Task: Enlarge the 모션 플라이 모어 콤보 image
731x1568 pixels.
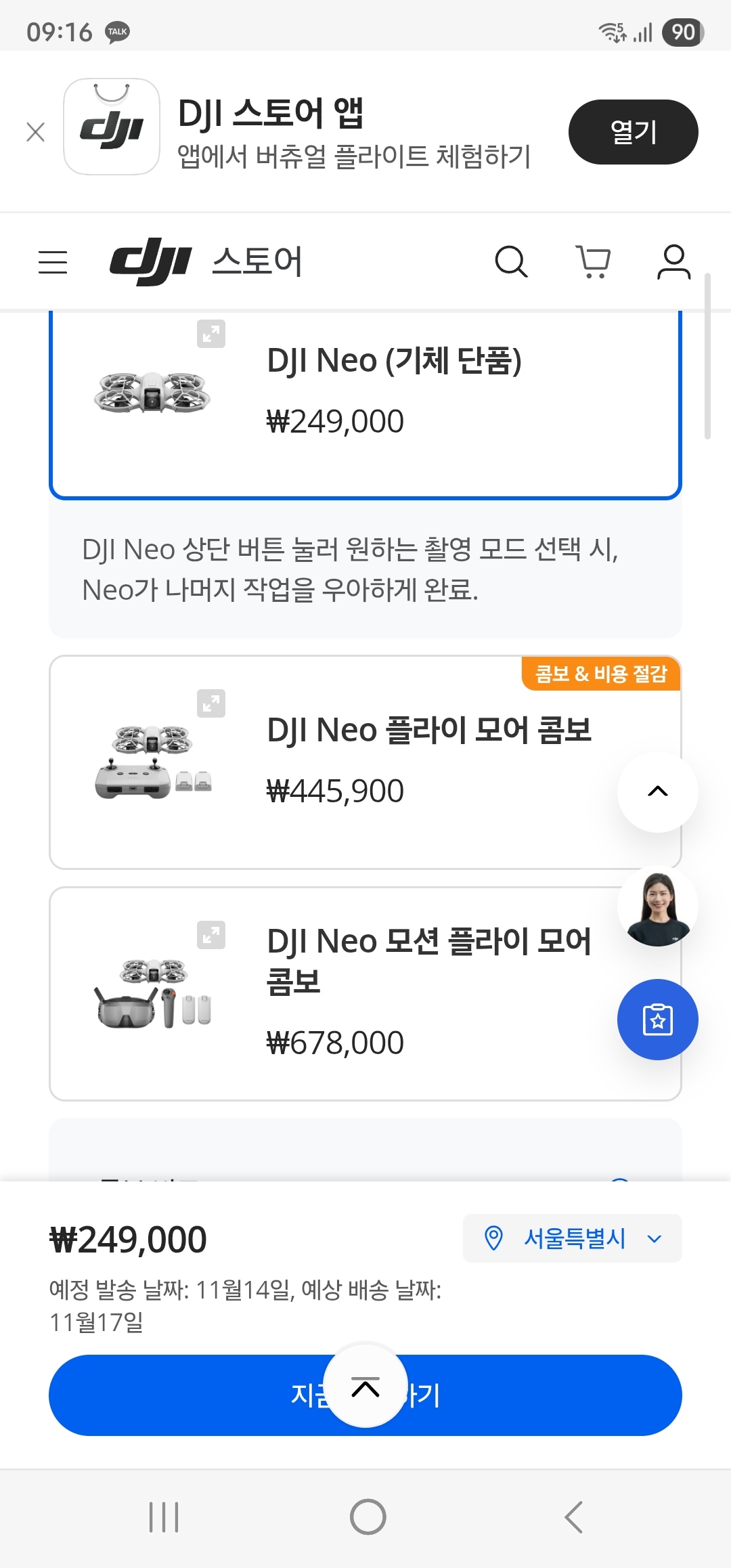Action: 211,935
